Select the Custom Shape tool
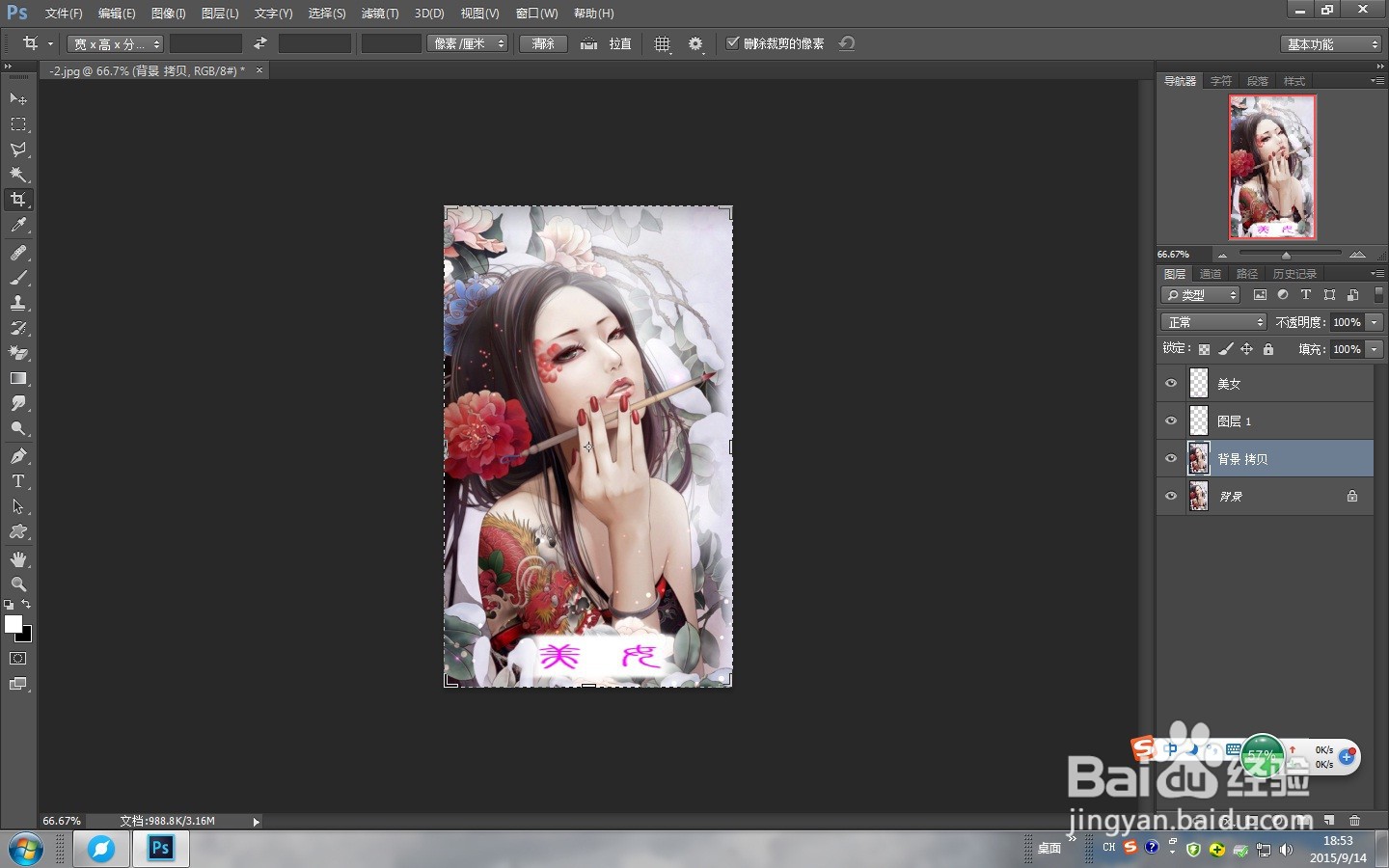 pos(17,531)
